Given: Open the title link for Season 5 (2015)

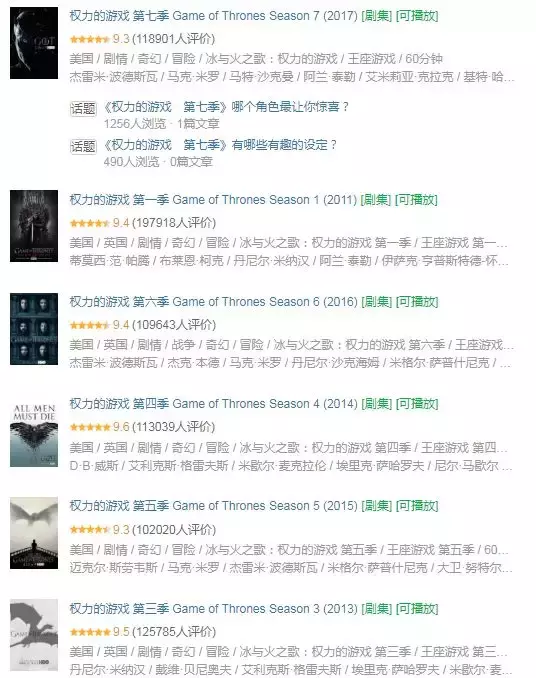Looking at the screenshot, I should [x=214, y=506].
